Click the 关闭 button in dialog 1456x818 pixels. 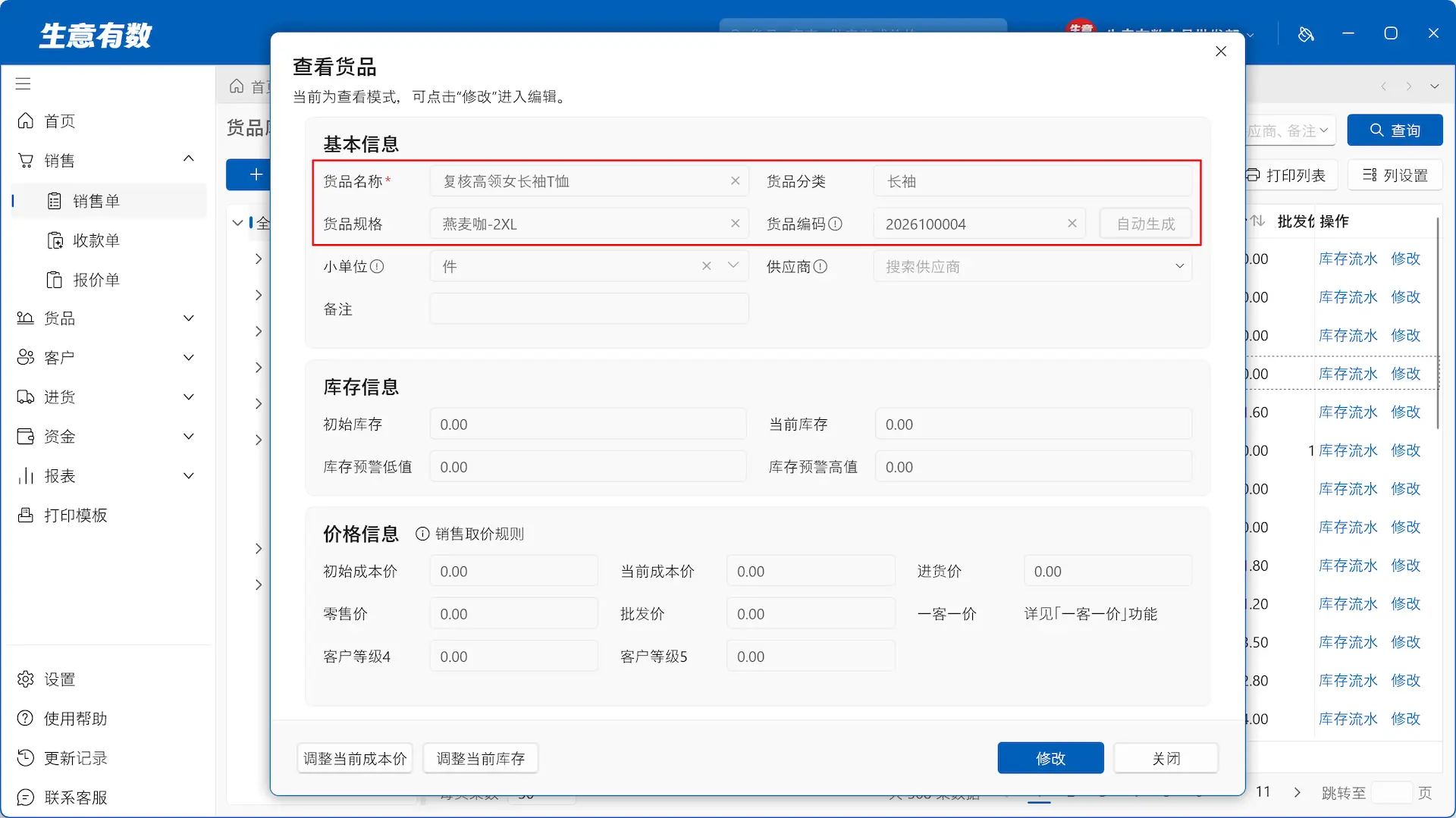click(1166, 758)
